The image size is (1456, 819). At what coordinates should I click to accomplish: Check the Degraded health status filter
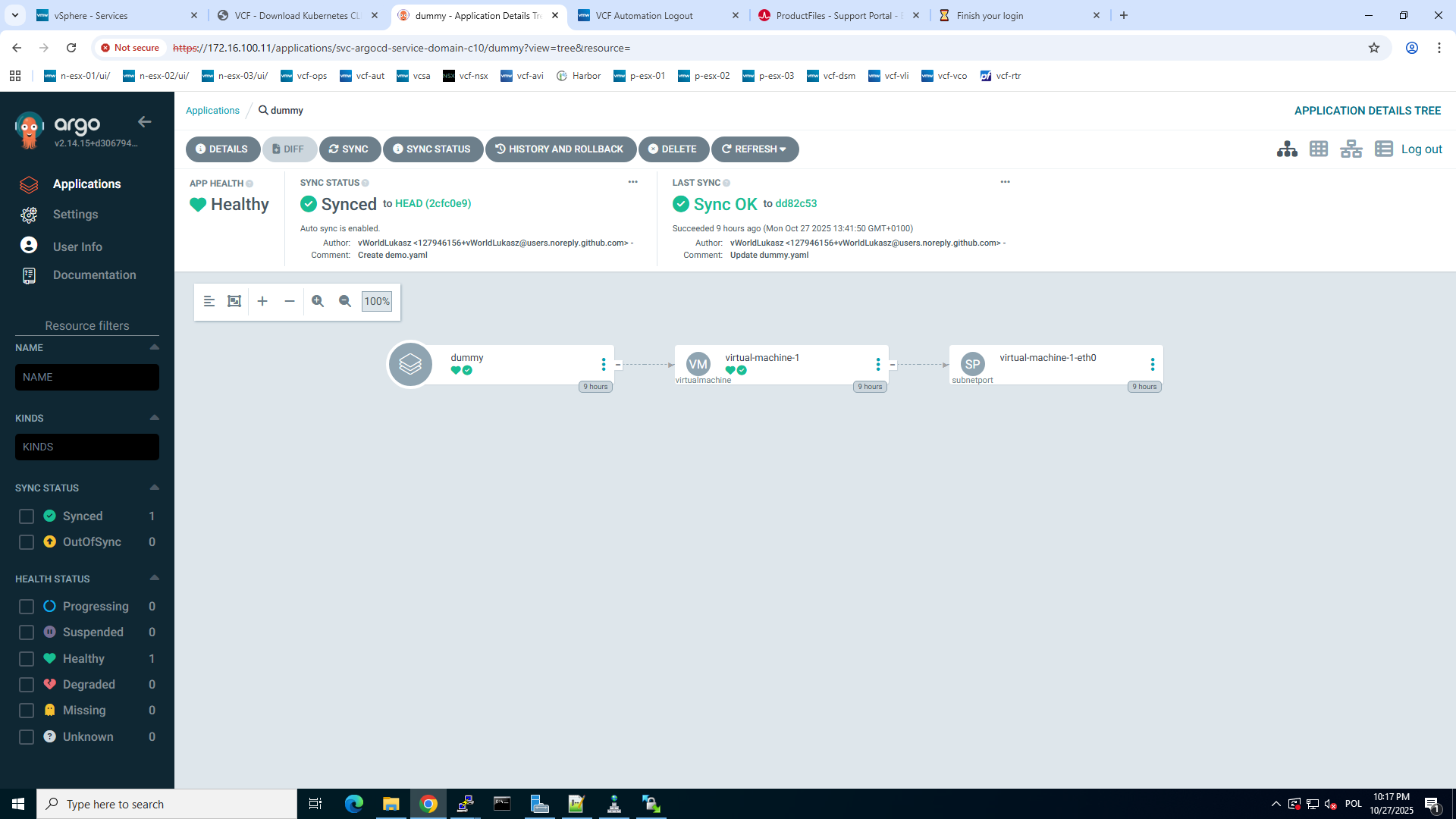(27, 685)
